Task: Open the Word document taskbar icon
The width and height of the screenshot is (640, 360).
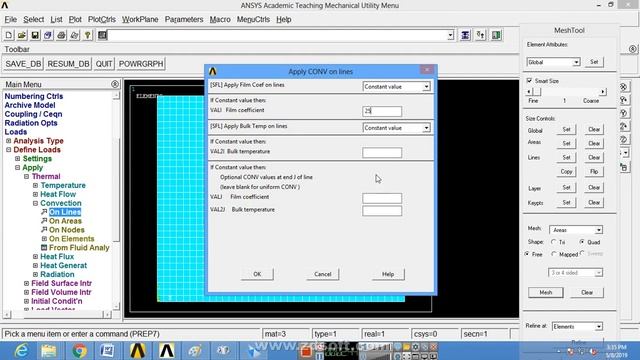Action: coord(108,351)
